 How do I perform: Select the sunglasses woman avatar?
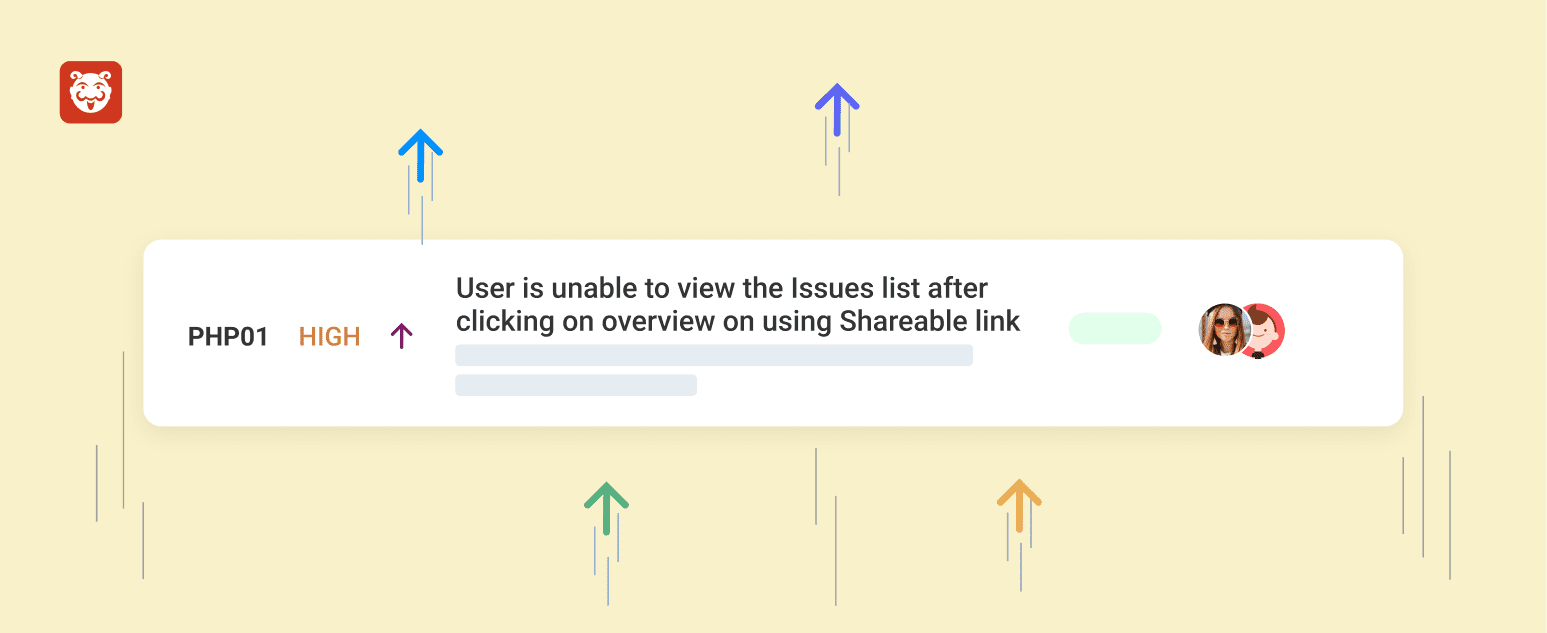click(1223, 330)
